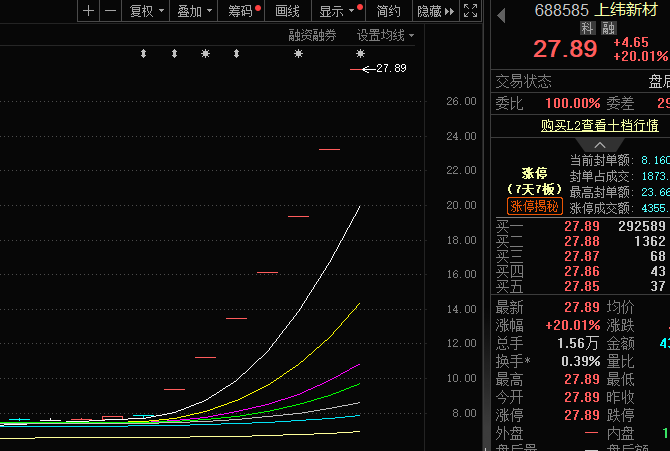
Task: Select the 画线 drawing tool menu item
Action: point(287,11)
